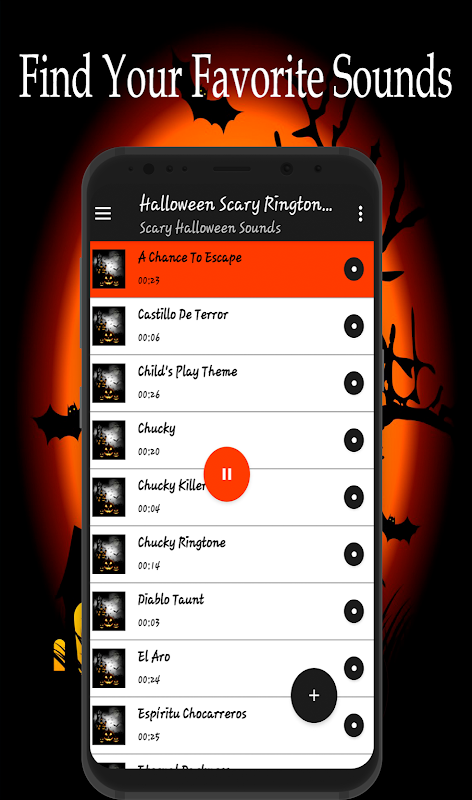This screenshot has width=472, height=800.
Task: Pause playback with the orange pause button
Action: (227, 474)
